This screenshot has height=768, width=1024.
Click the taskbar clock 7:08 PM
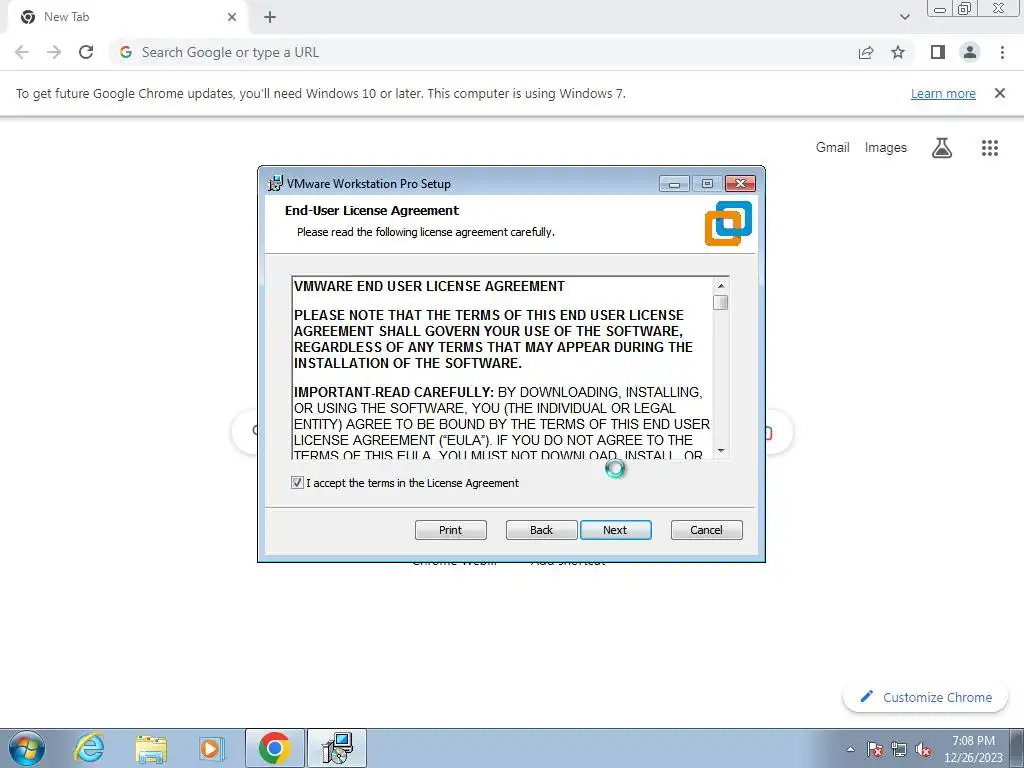[973, 740]
